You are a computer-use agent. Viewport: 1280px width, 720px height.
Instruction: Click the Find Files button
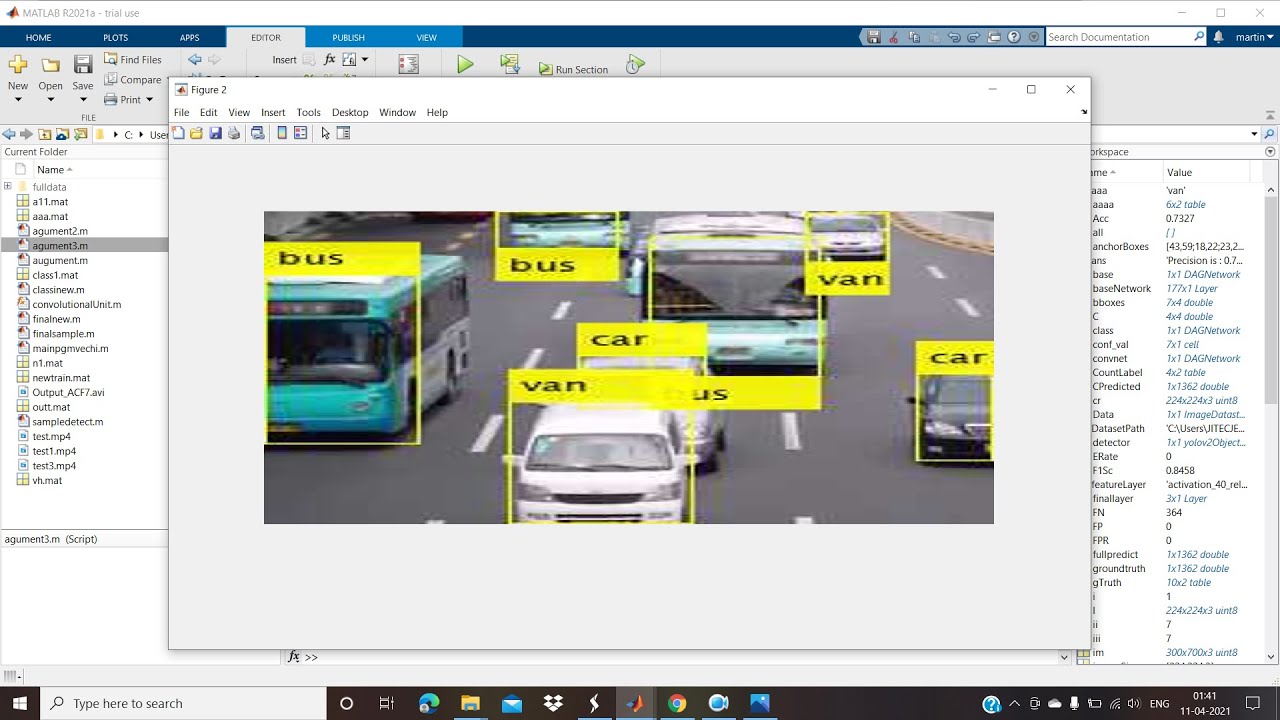pyautogui.click(x=132, y=60)
